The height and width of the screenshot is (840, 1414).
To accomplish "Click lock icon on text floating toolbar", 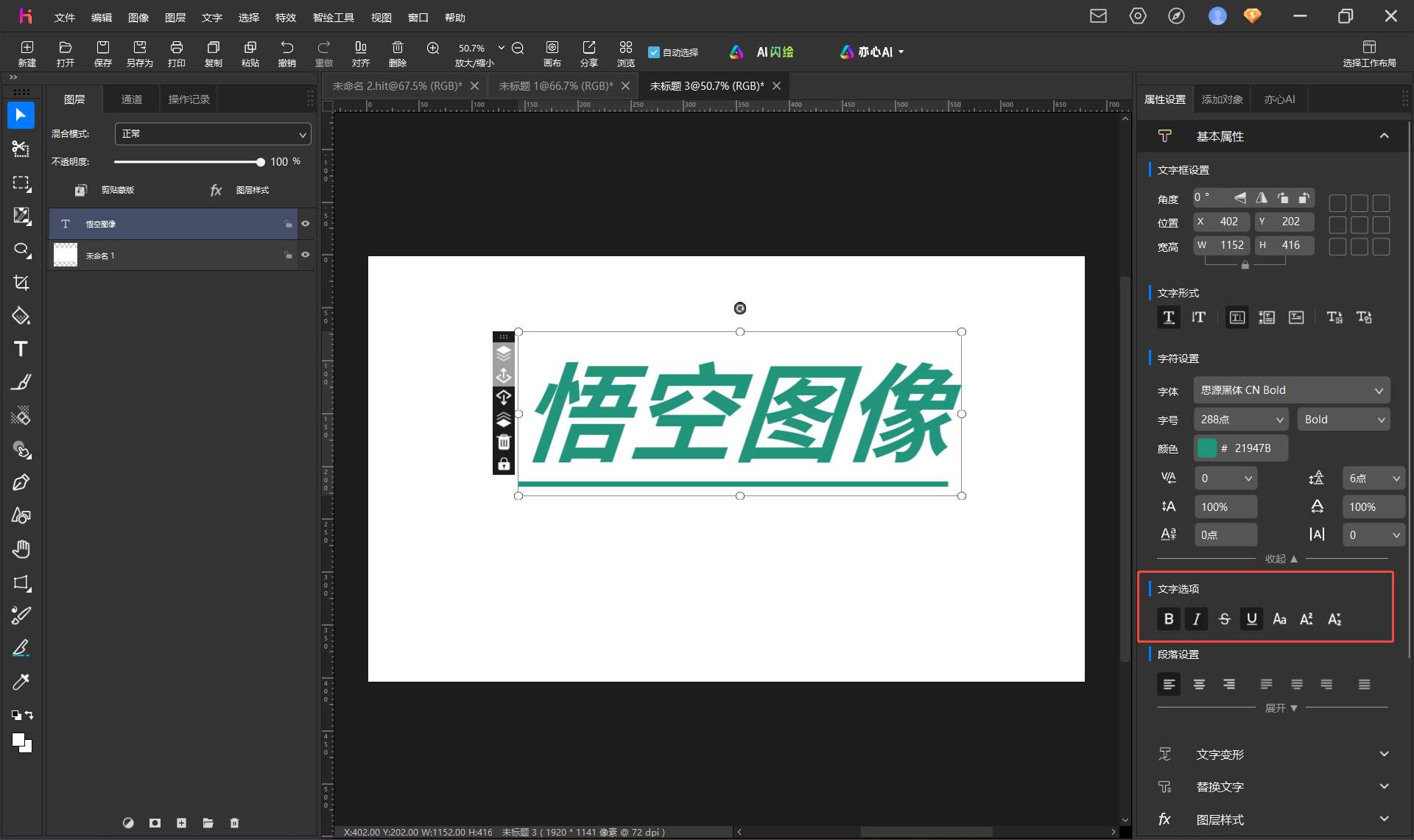I will [504, 464].
